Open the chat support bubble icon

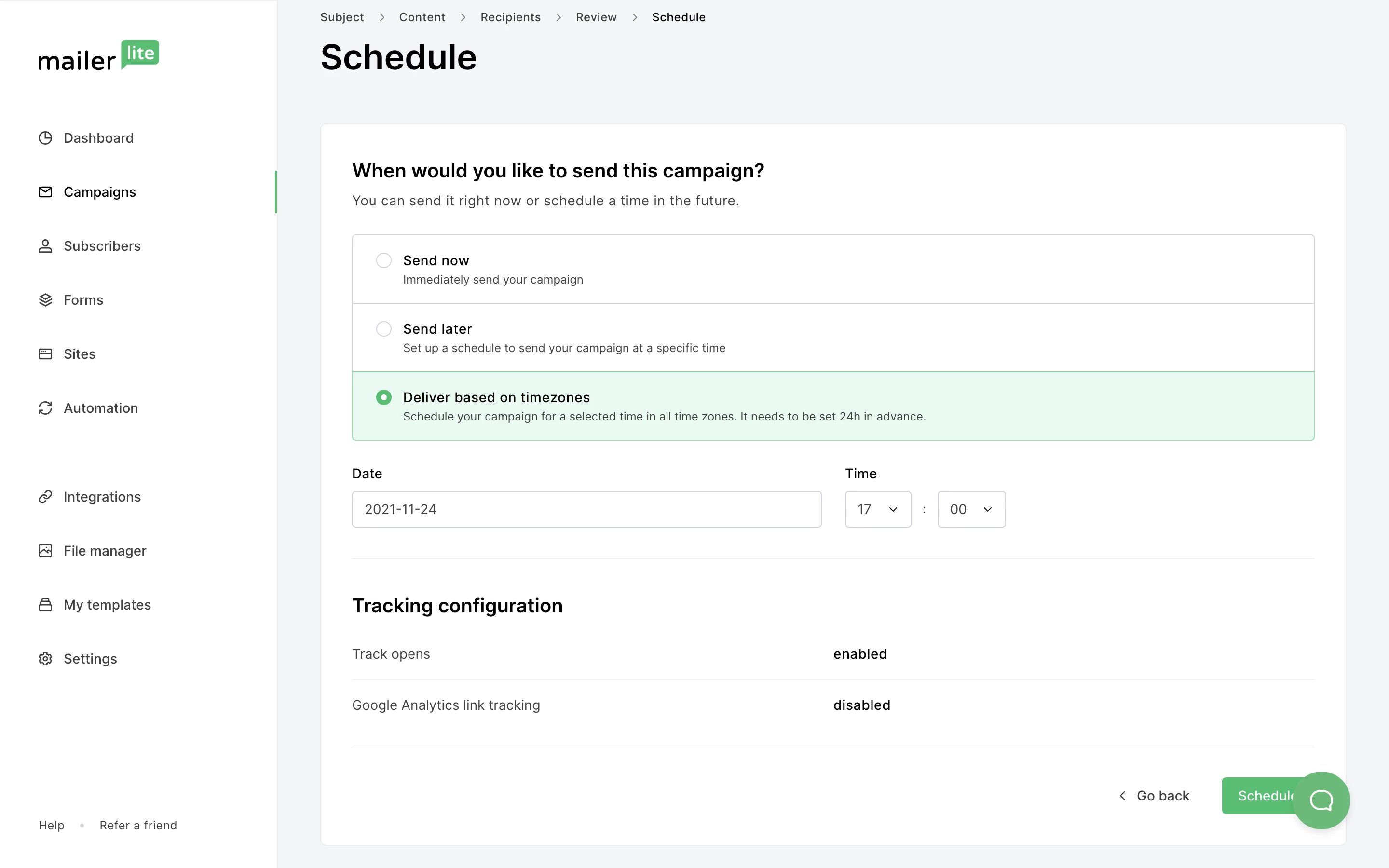[1321, 800]
